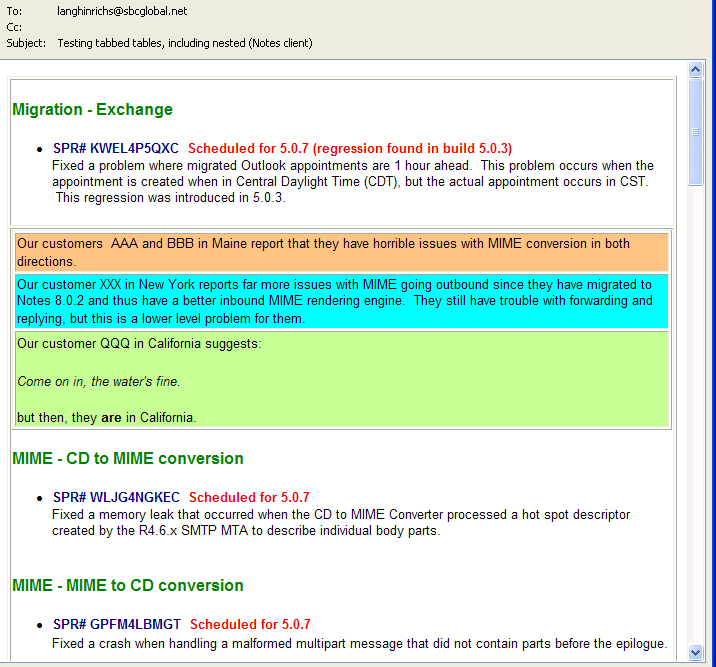Select the SPR# KWEL4P5QXC identifier
Screen dimensions: 716x667
tap(115, 148)
